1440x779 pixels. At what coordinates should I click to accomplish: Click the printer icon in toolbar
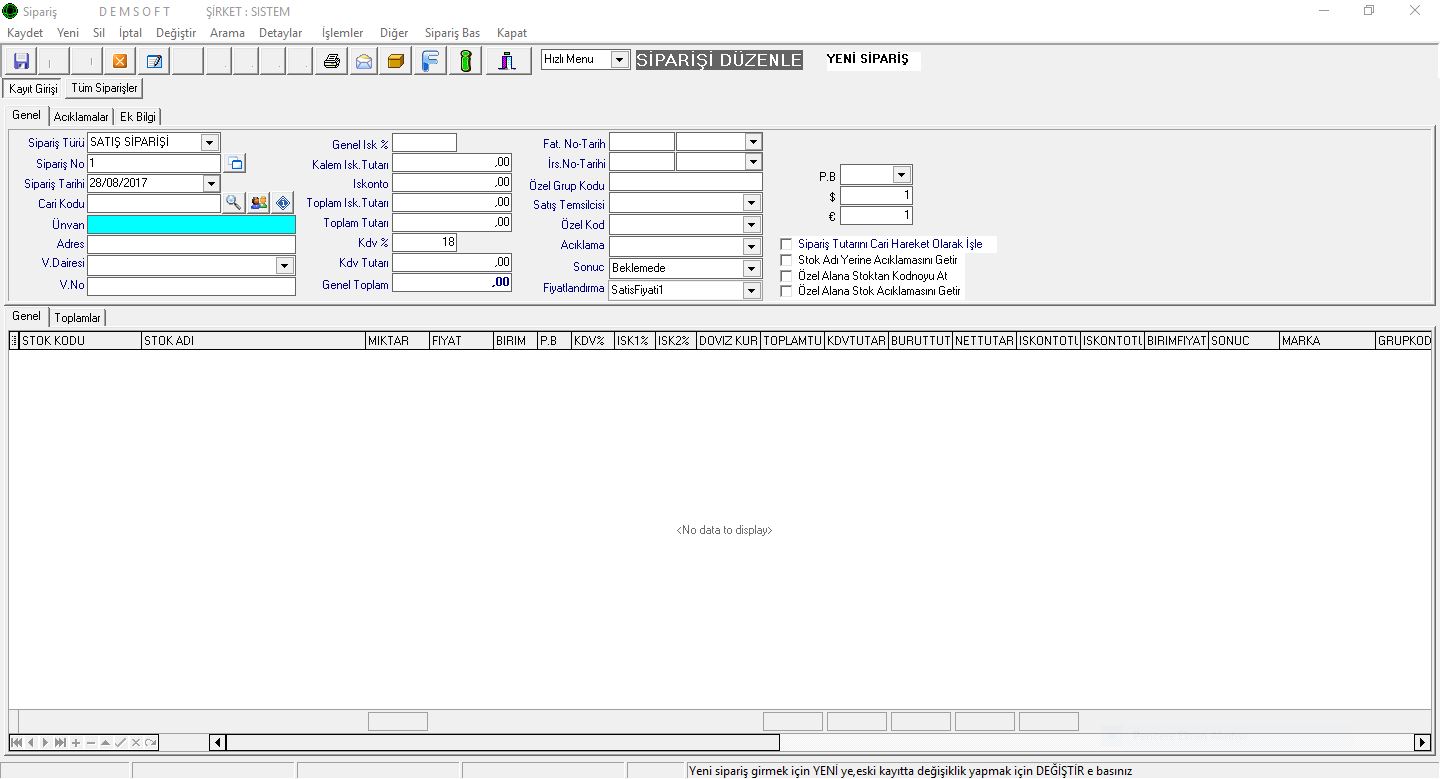[x=332, y=61]
